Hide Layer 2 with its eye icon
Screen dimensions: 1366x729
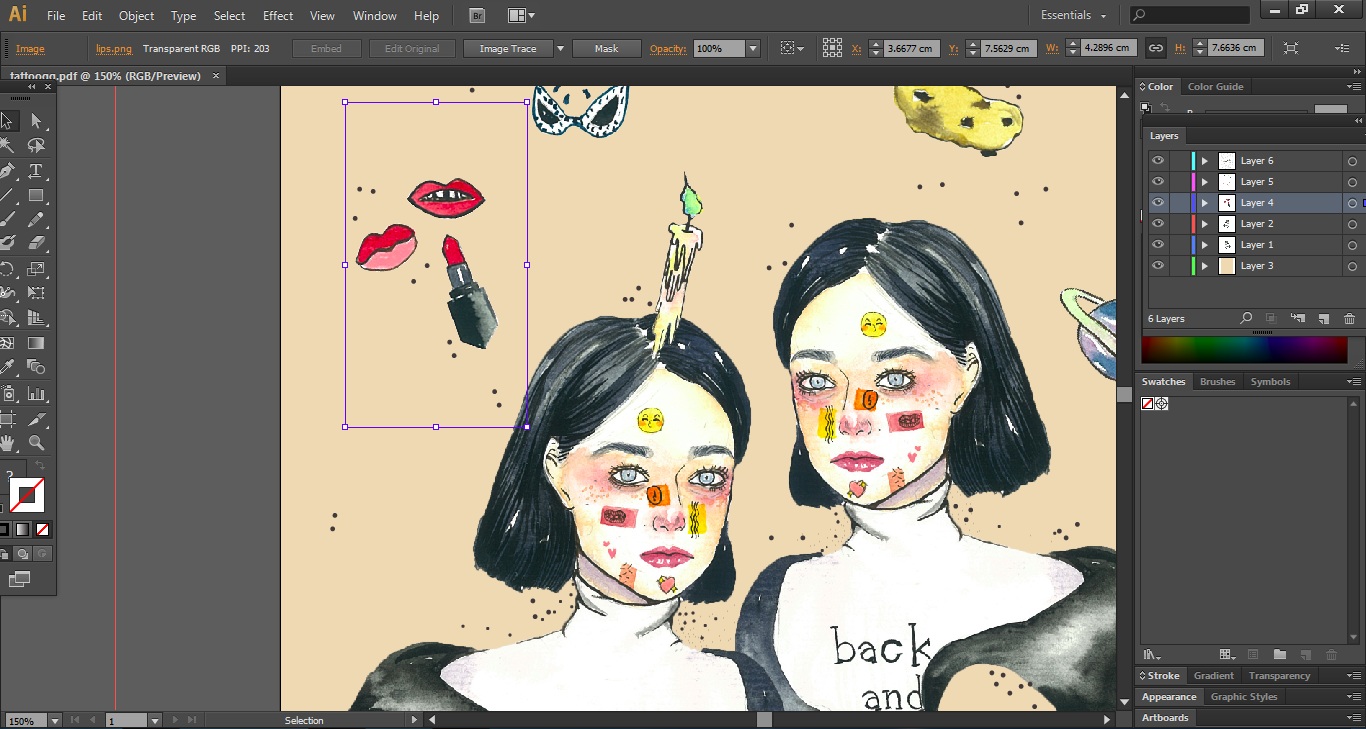[x=1158, y=224]
